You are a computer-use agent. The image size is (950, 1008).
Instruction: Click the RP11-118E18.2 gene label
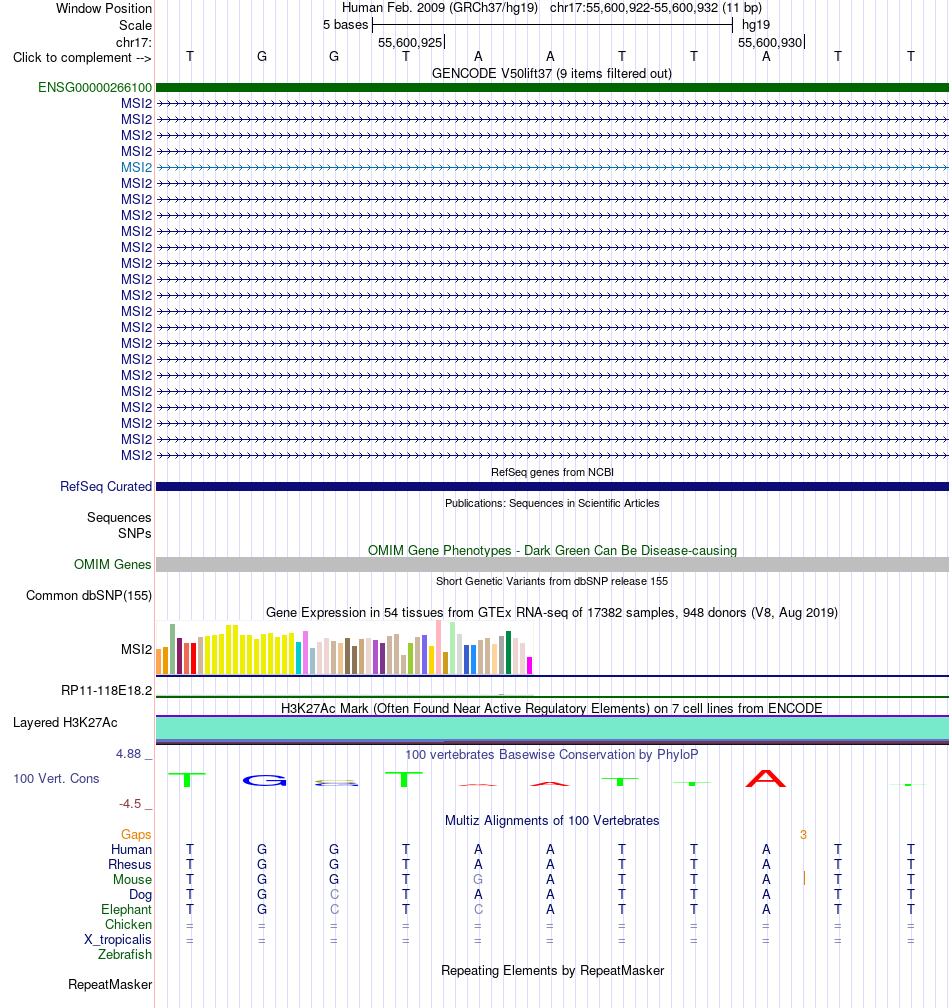pos(107,690)
